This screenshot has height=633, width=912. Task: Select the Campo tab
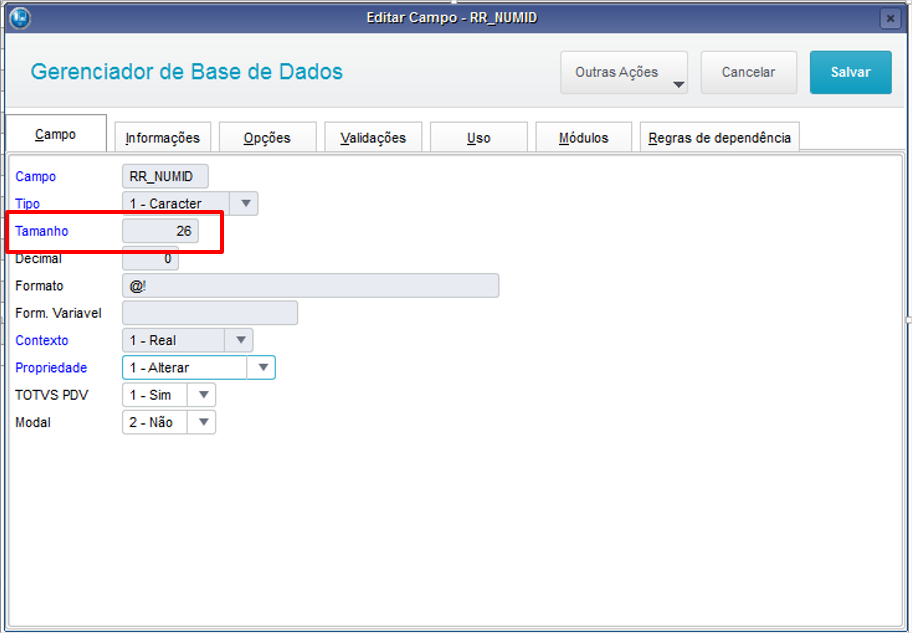tap(56, 134)
